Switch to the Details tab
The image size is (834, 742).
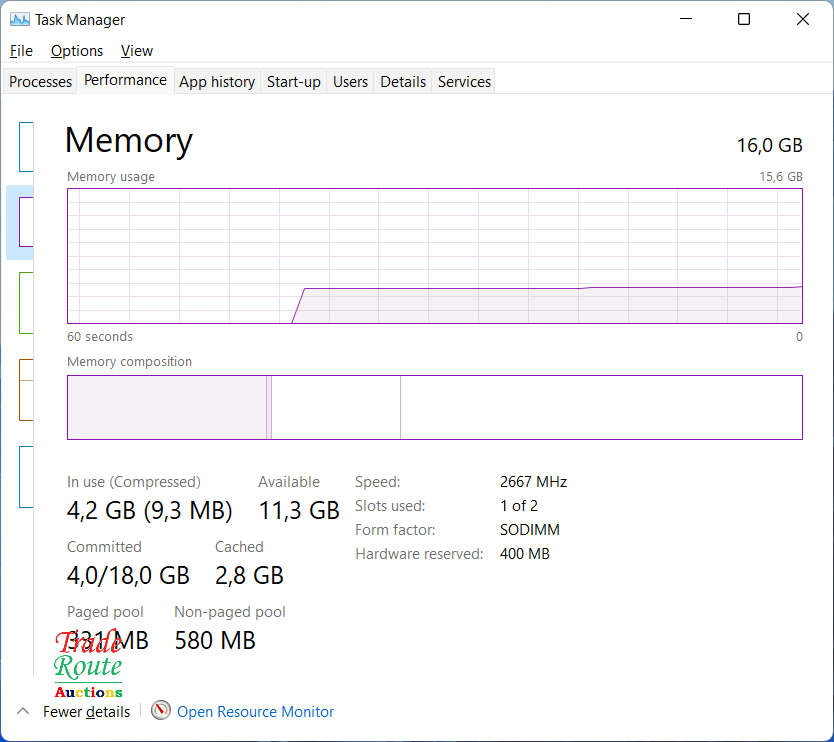tap(403, 82)
